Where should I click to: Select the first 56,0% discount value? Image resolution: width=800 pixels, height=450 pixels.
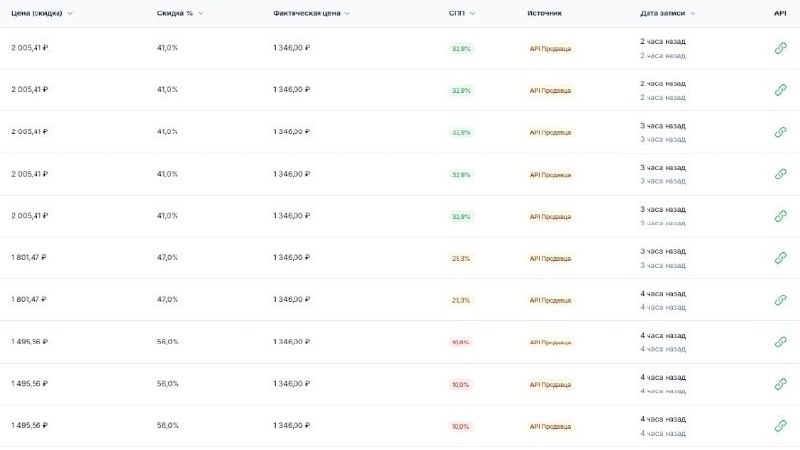pos(167,341)
